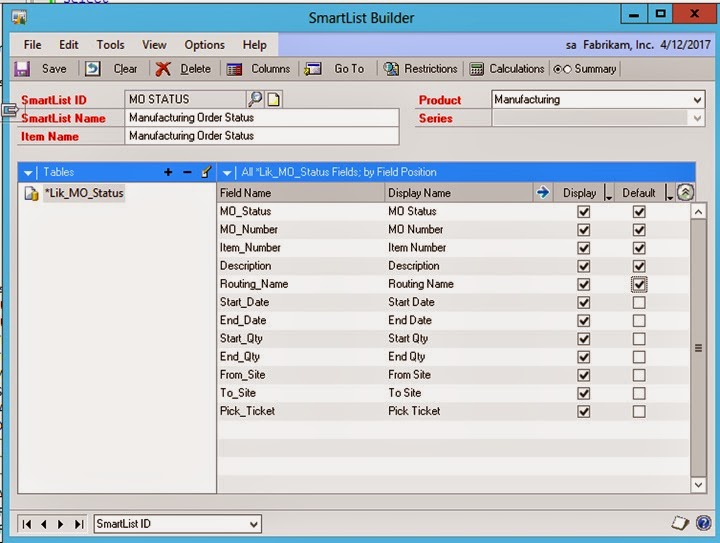Go to next record

point(61,524)
